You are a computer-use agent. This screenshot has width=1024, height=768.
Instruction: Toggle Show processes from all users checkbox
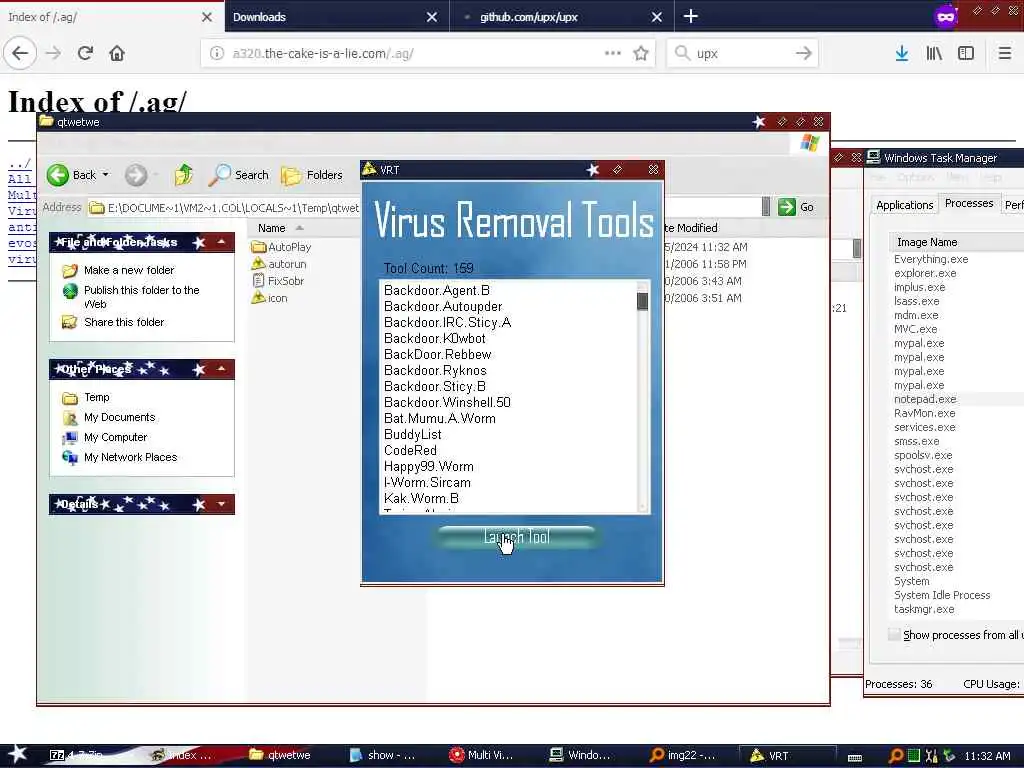tap(894, 635)
